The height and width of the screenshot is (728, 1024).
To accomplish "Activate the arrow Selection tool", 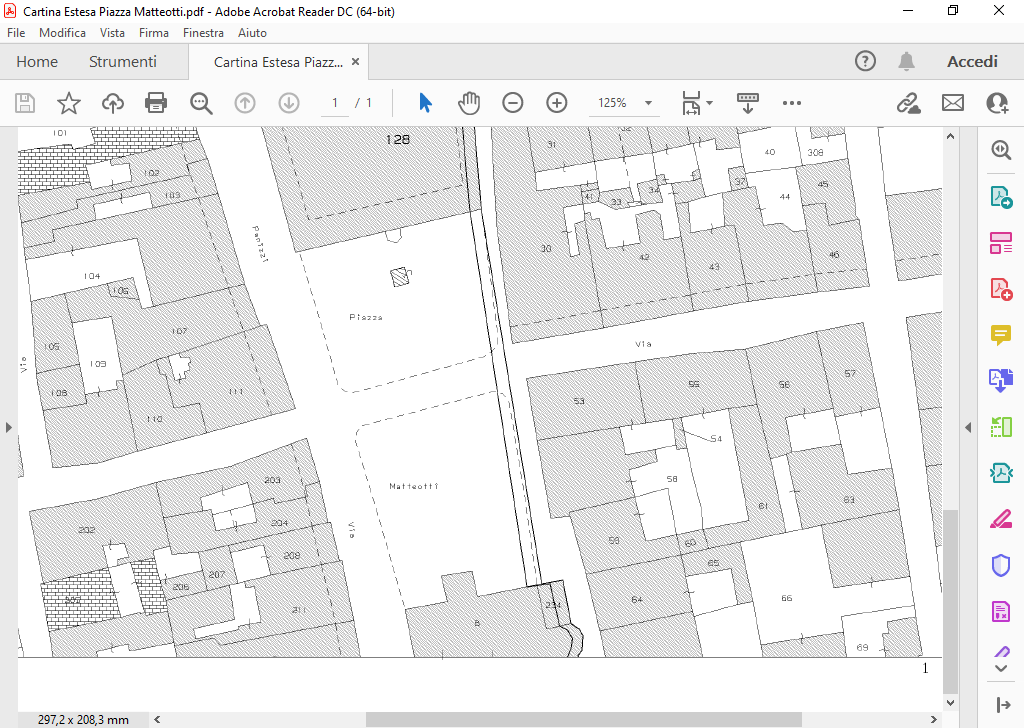I will [425, 103].
